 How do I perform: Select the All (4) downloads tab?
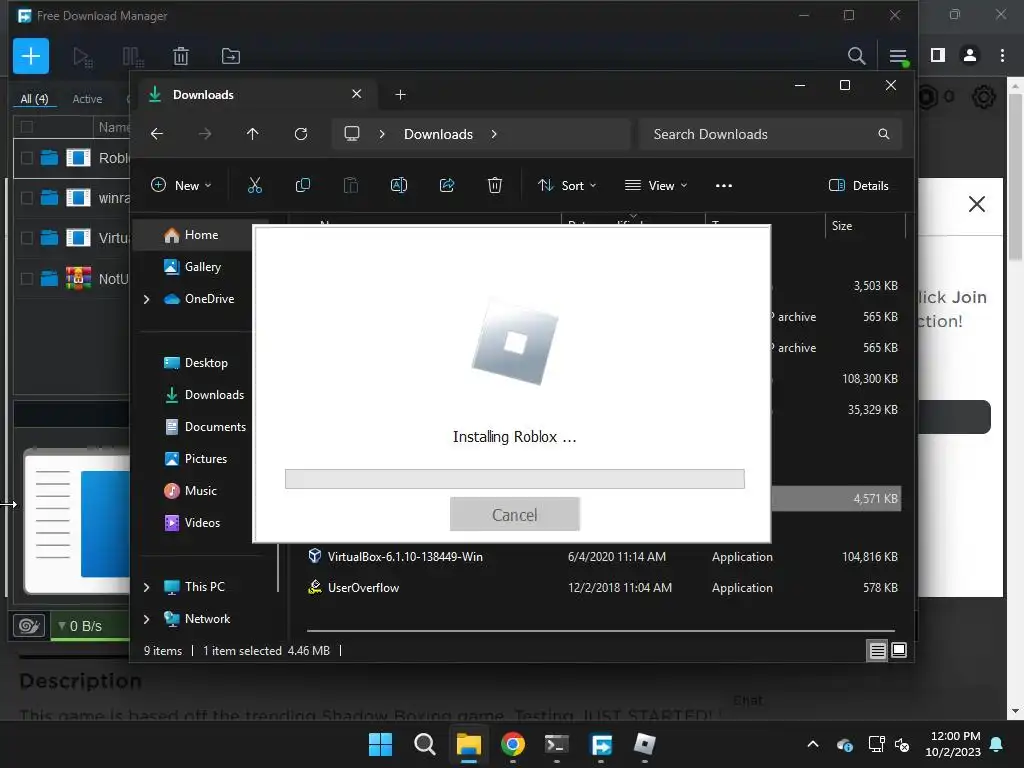34,99
